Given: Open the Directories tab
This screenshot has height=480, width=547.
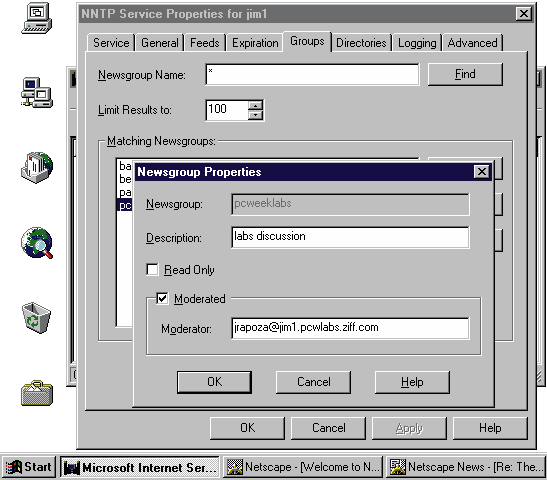Looking at the screenshot, I should pos(361,43).
